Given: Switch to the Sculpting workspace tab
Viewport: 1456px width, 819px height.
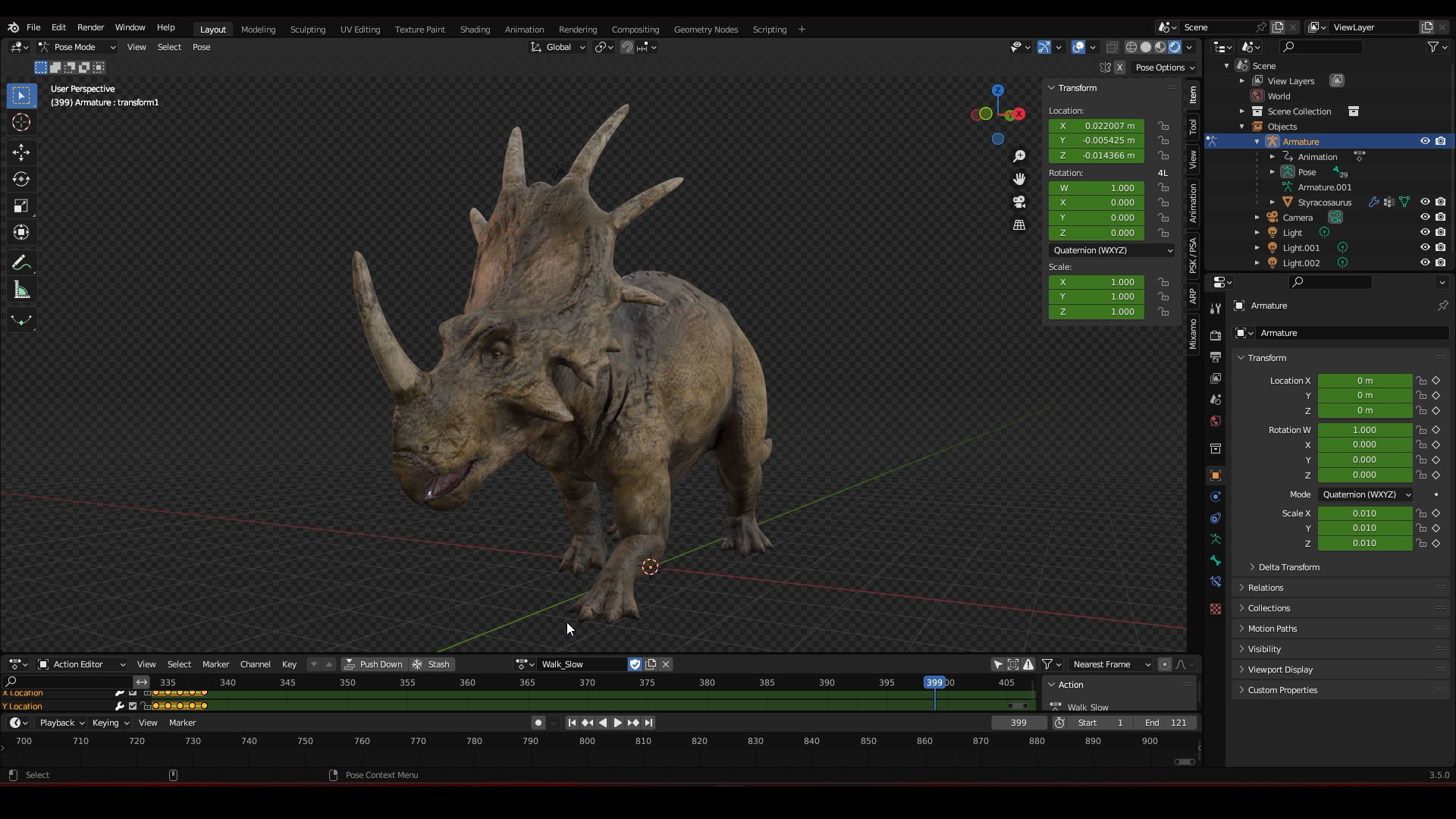Looking at the screenshot, I should pyautogui.click(x=307, y=30).
